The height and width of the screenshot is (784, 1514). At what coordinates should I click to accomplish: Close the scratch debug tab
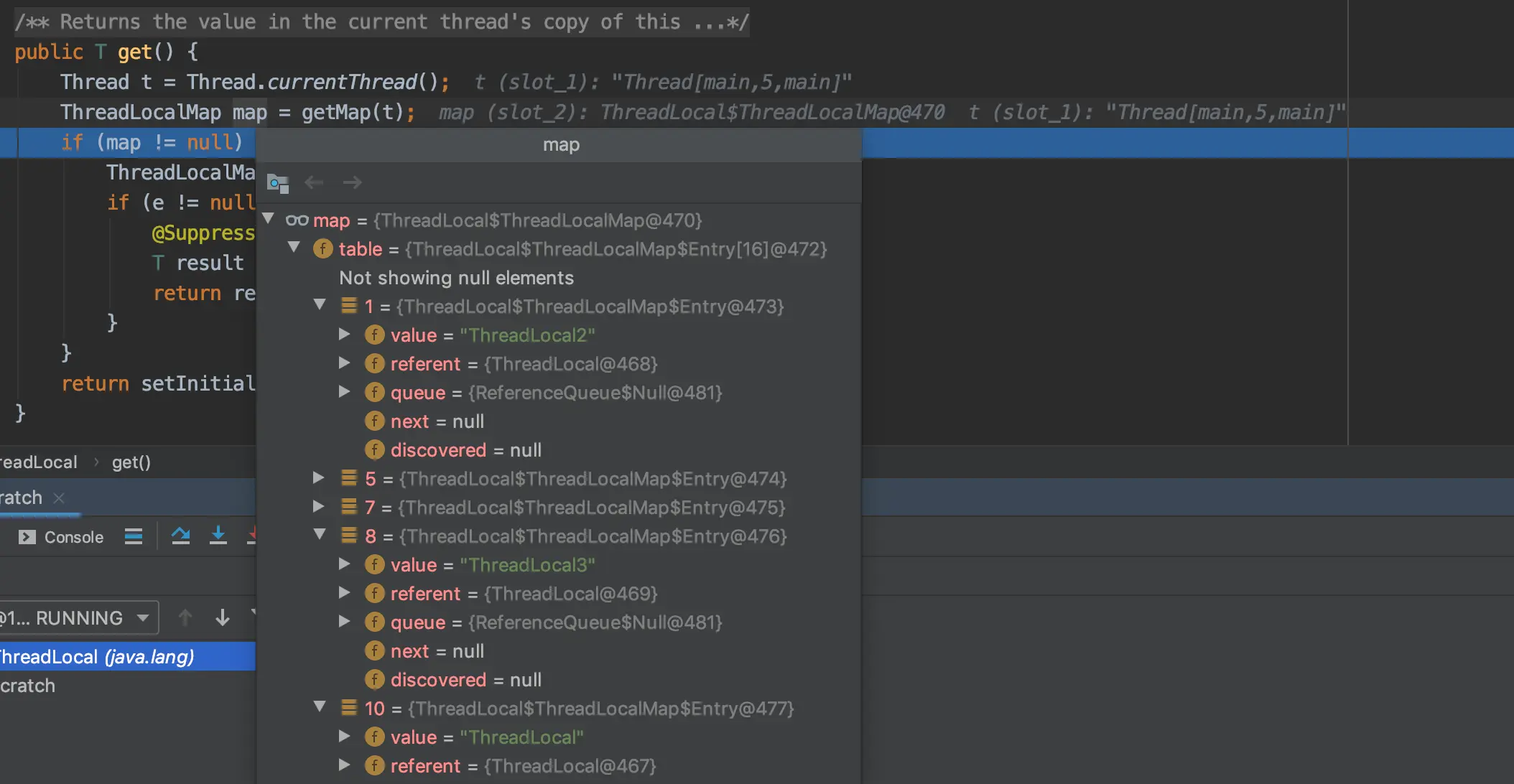[59, 498]
